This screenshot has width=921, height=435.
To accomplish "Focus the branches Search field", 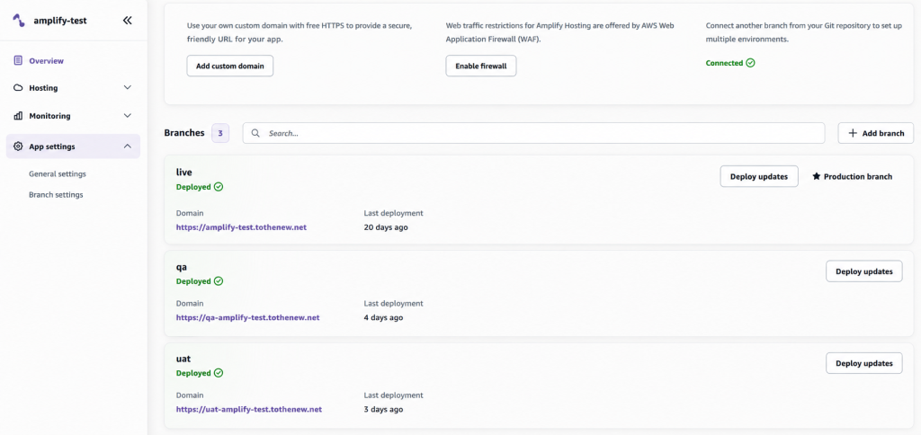I will (x=534, y=133).
